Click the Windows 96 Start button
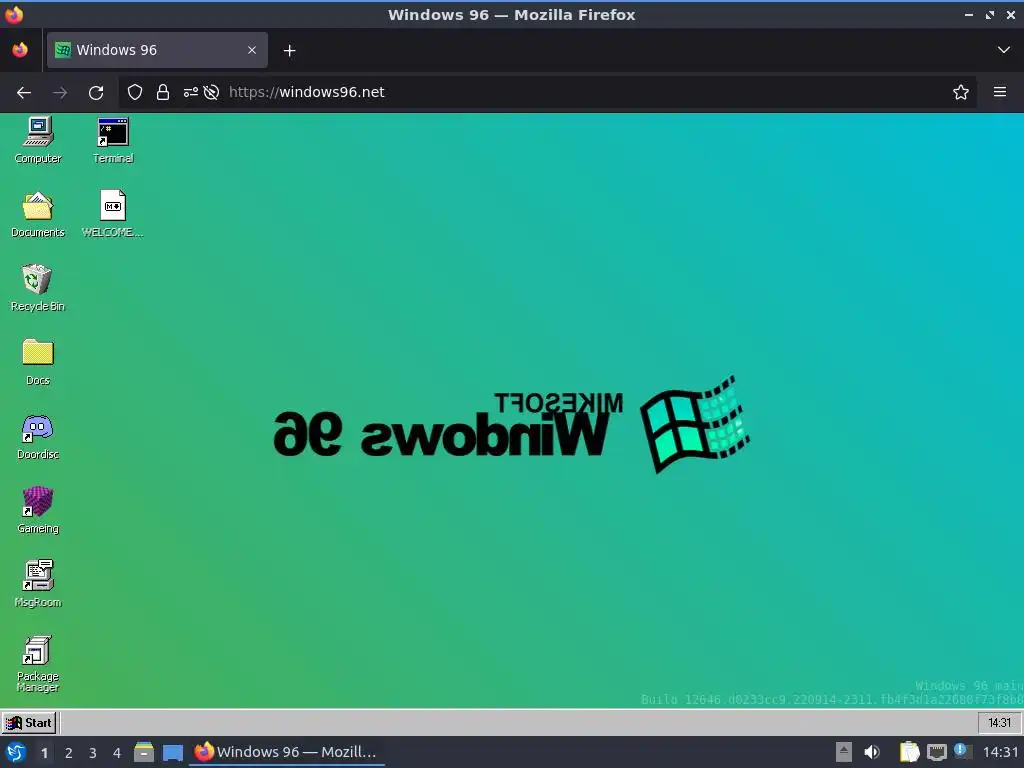1024x768 pixels. 29,723
